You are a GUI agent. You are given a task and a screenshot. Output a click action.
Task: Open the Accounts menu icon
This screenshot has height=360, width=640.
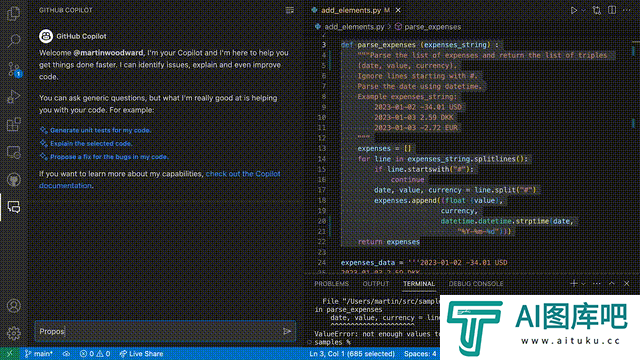pyautogui.click(x=14, y=306)
